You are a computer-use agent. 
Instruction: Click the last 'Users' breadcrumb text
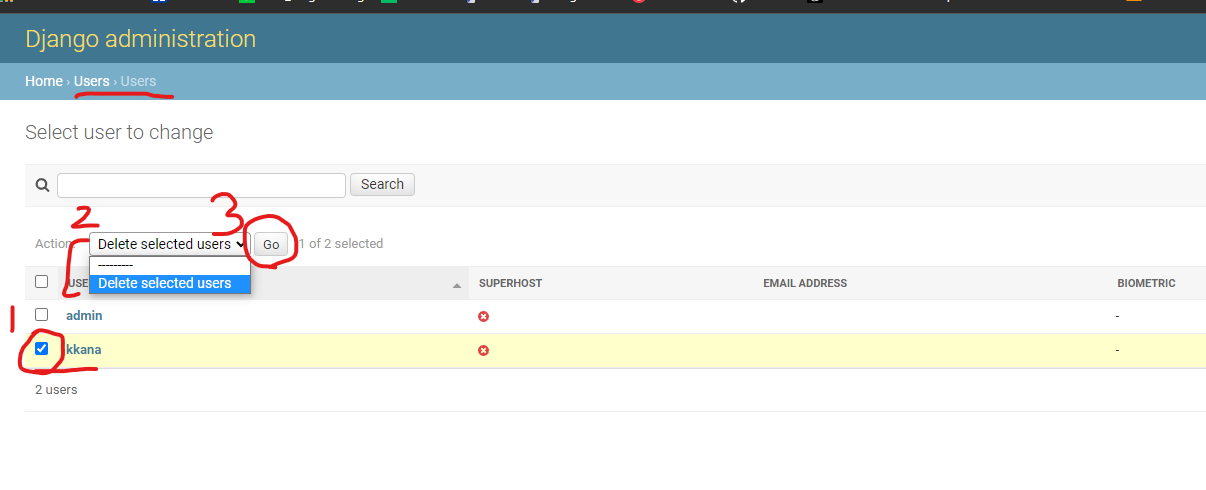pos(138,81)
